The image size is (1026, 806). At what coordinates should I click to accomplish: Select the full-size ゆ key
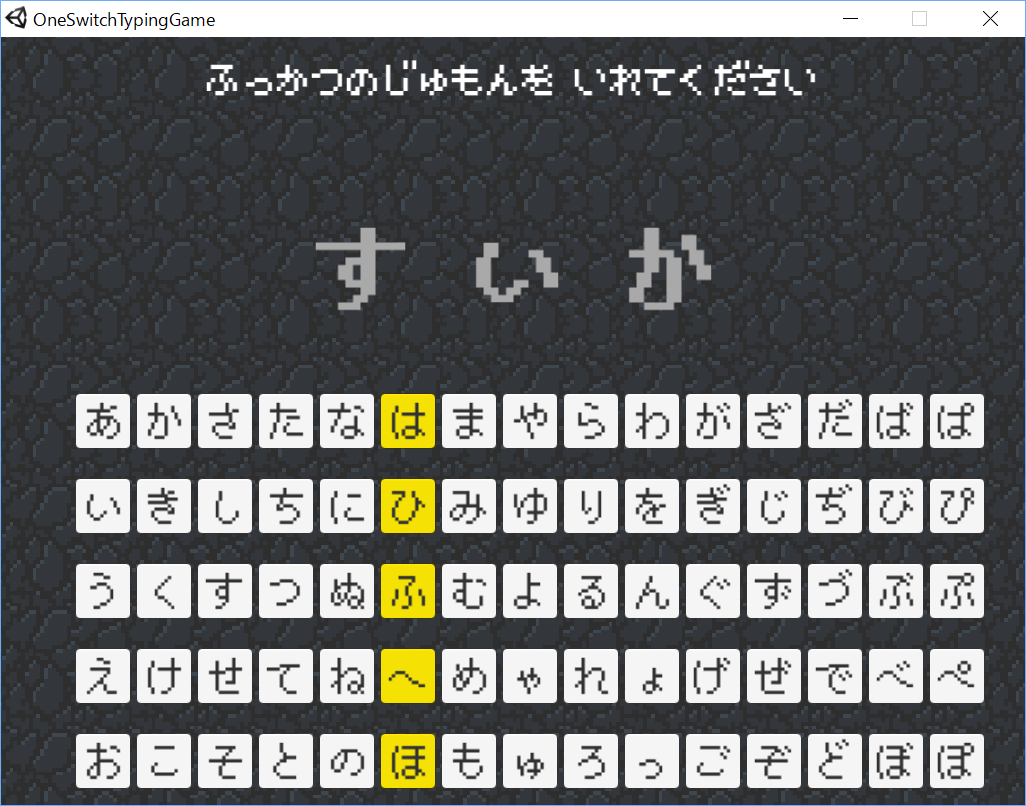530,506
